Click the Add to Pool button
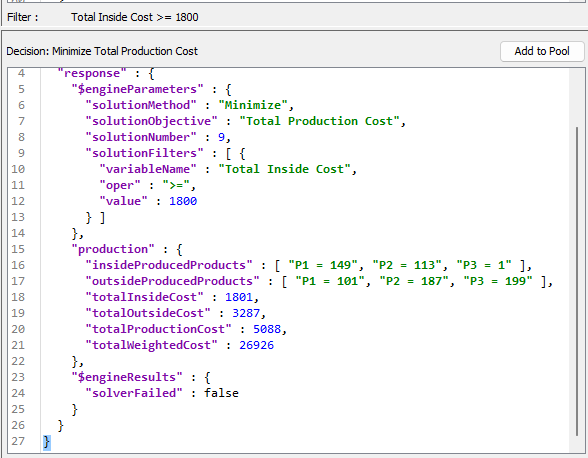 point(542,51)
